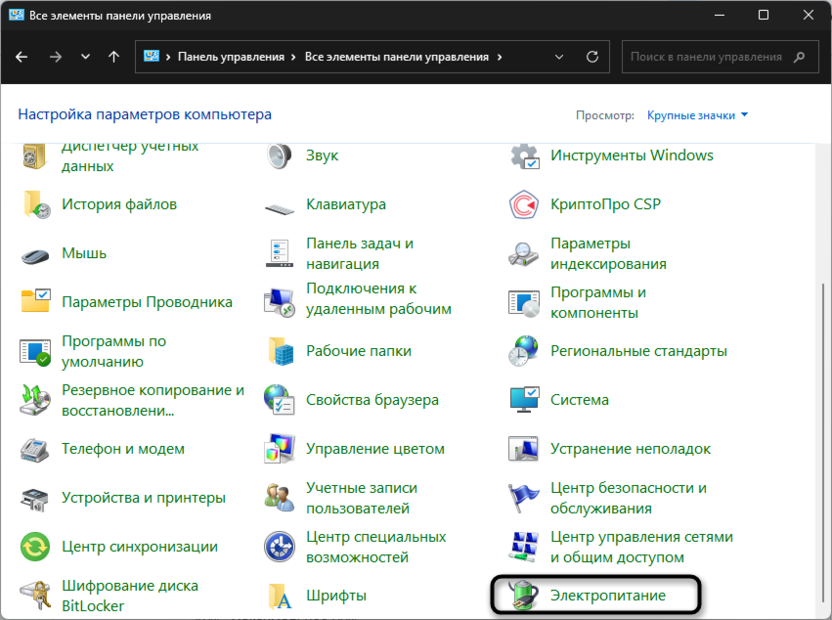Click the Звук speaker icon
This screenshot has height=620, width=832.
(x=280, y=156)
